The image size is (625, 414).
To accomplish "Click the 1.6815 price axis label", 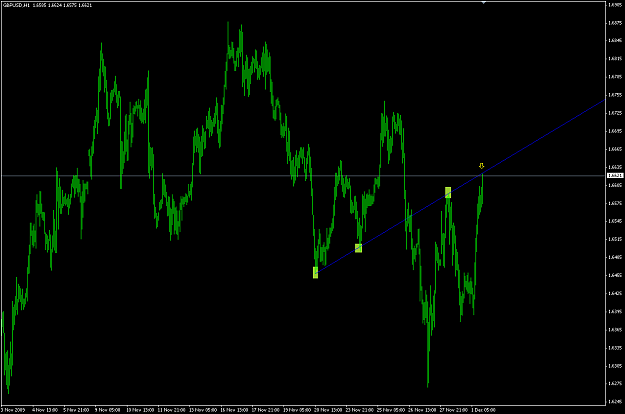I will 615,59.
